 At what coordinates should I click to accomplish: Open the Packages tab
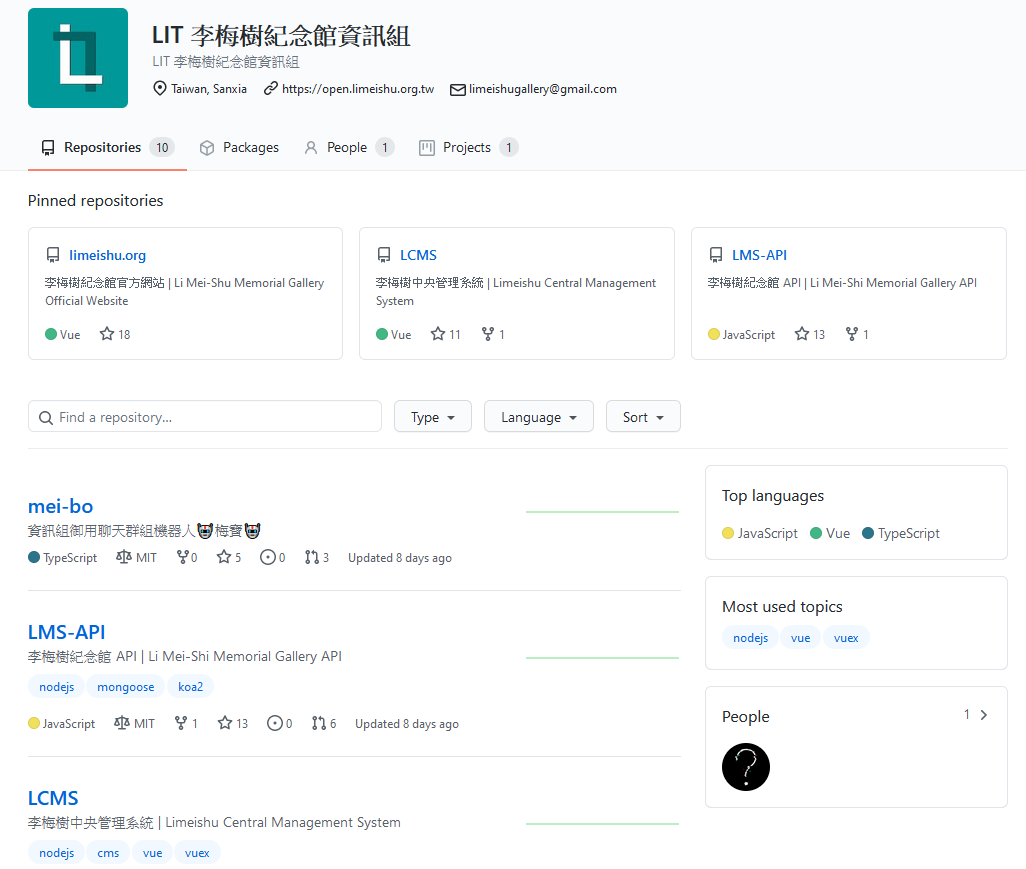(x=239, y=148)
